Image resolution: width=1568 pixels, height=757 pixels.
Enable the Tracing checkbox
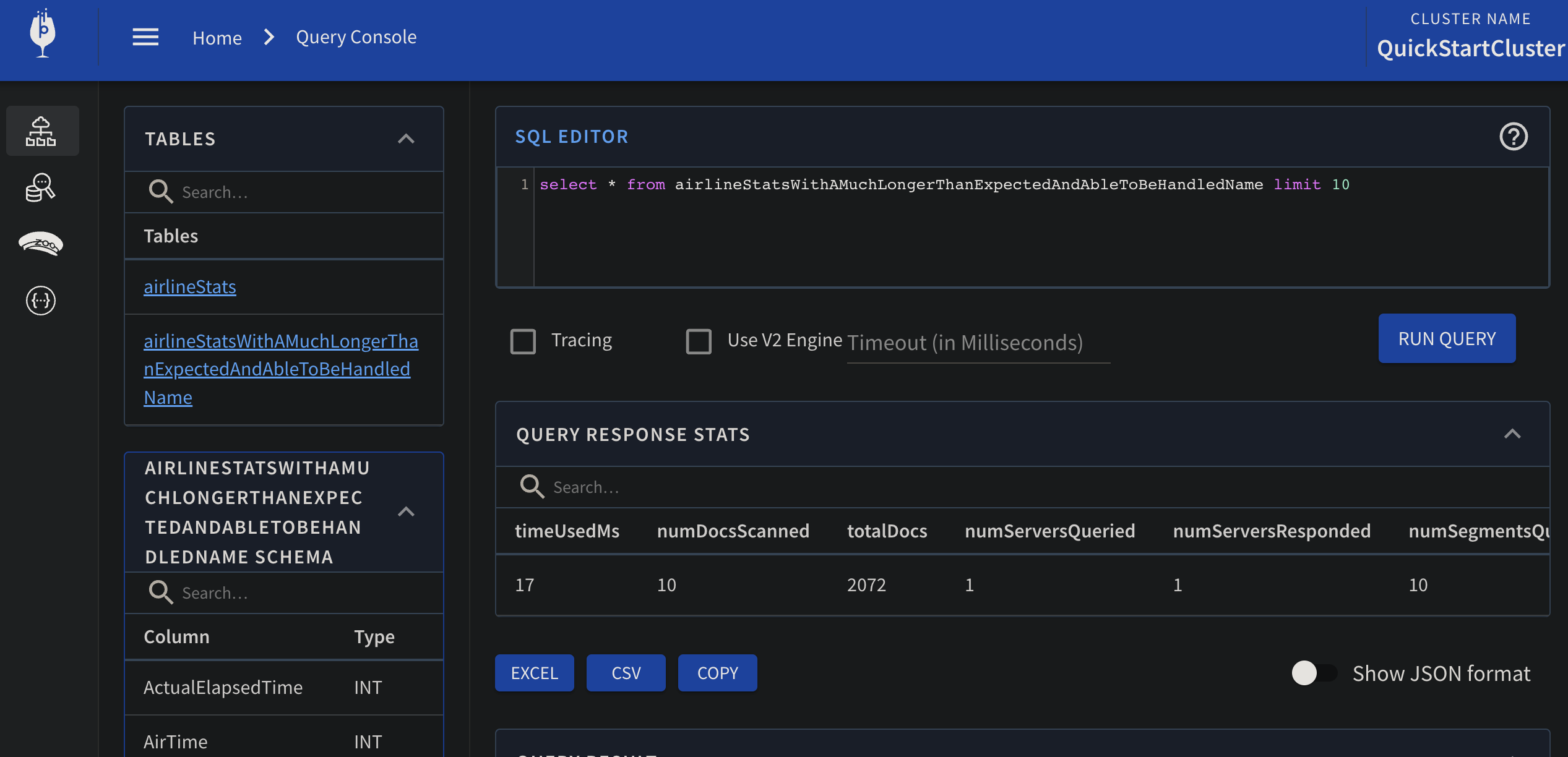point(523,341)
